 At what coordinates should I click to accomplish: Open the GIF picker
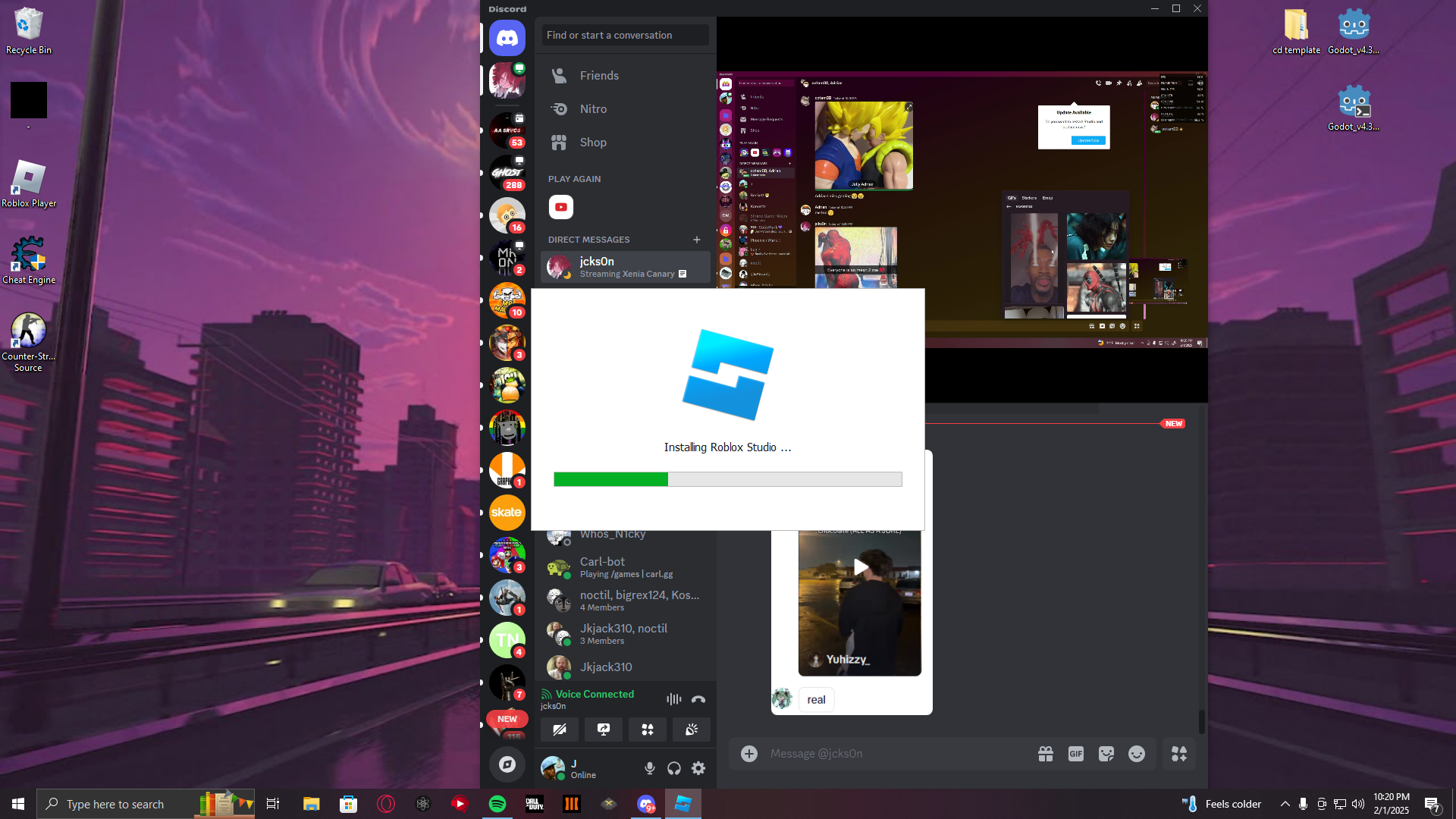[1075, 754]
